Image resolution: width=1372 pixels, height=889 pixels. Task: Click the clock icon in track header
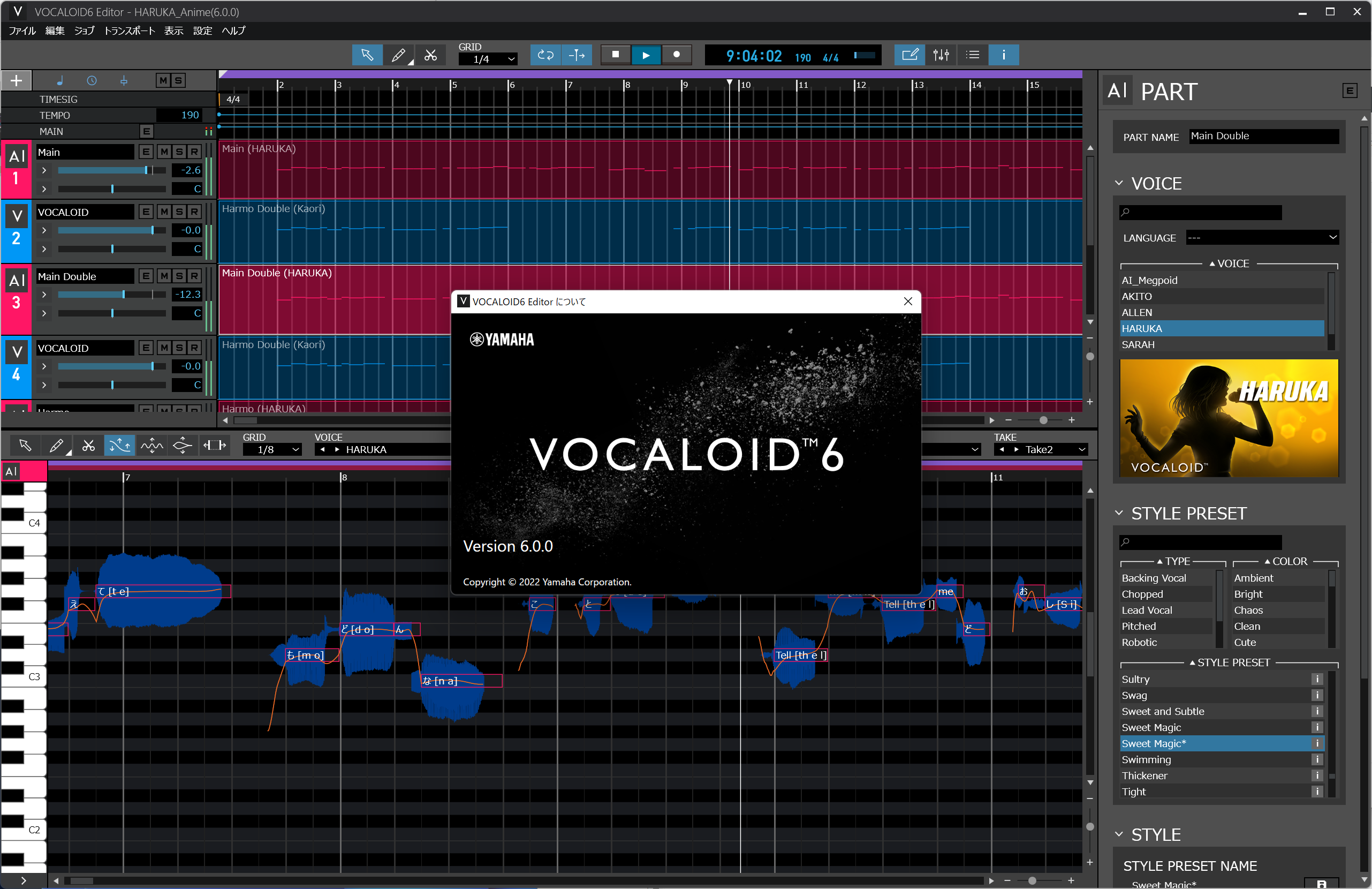coord(92,81)
